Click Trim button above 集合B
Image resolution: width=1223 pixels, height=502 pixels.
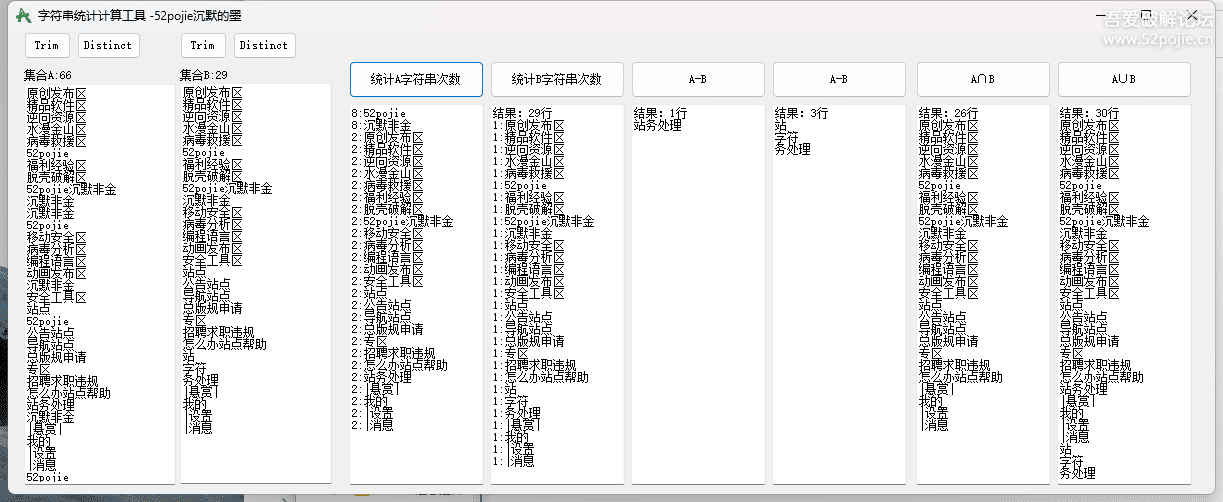point(203,45)
